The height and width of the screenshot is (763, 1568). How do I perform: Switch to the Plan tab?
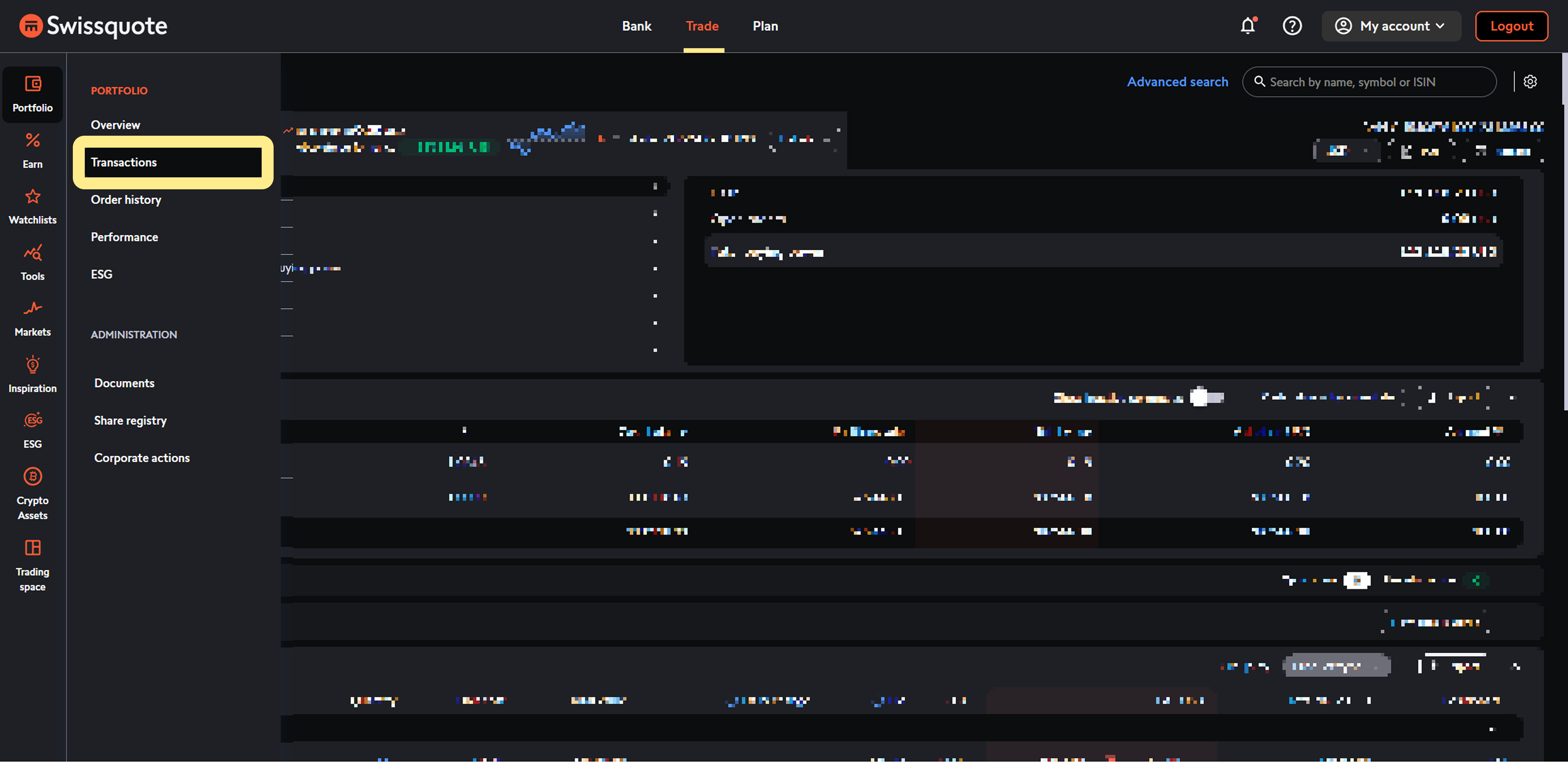(765, 25)
